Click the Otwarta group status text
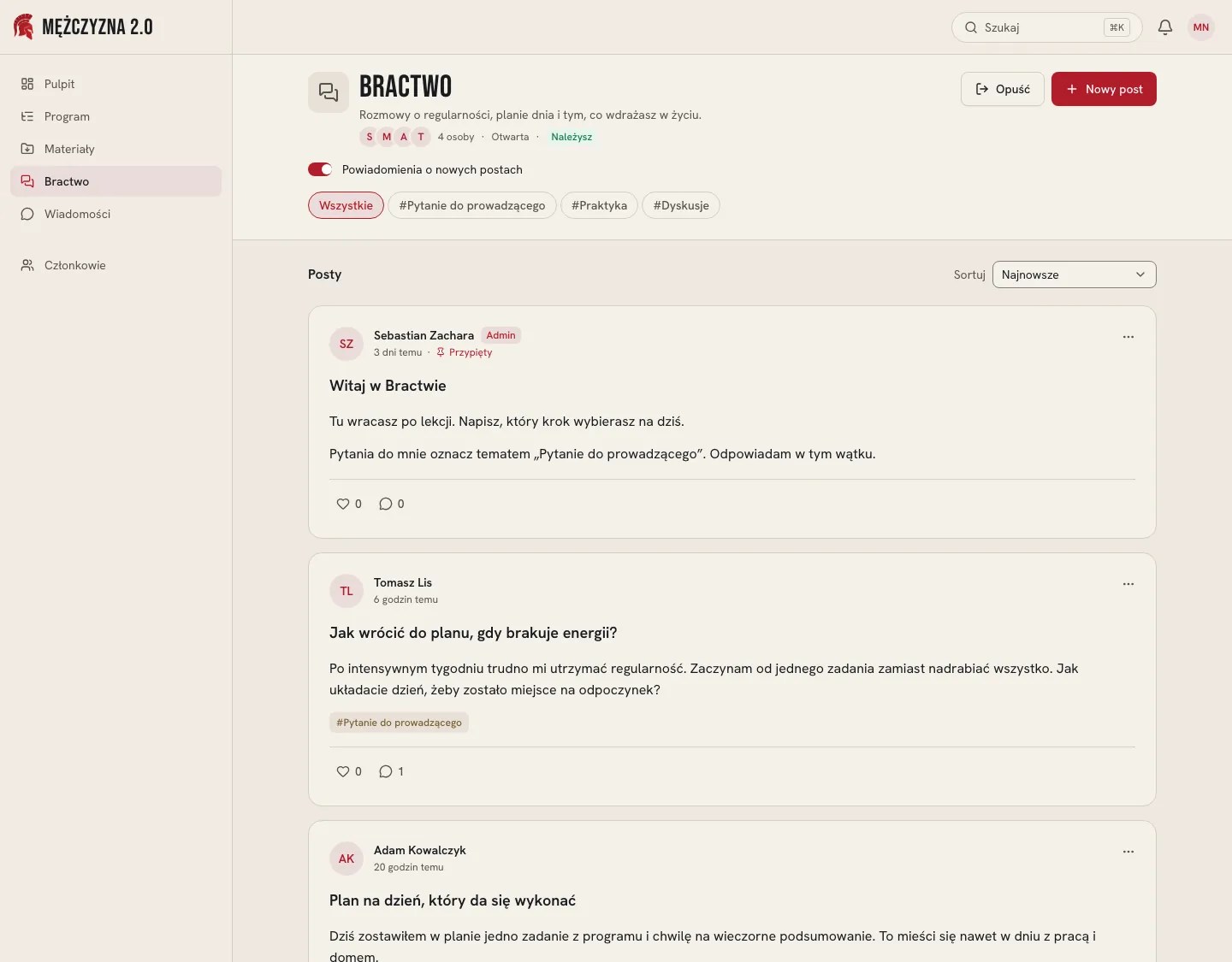This screenshot has width=1232, height=962. coord(510,137)
